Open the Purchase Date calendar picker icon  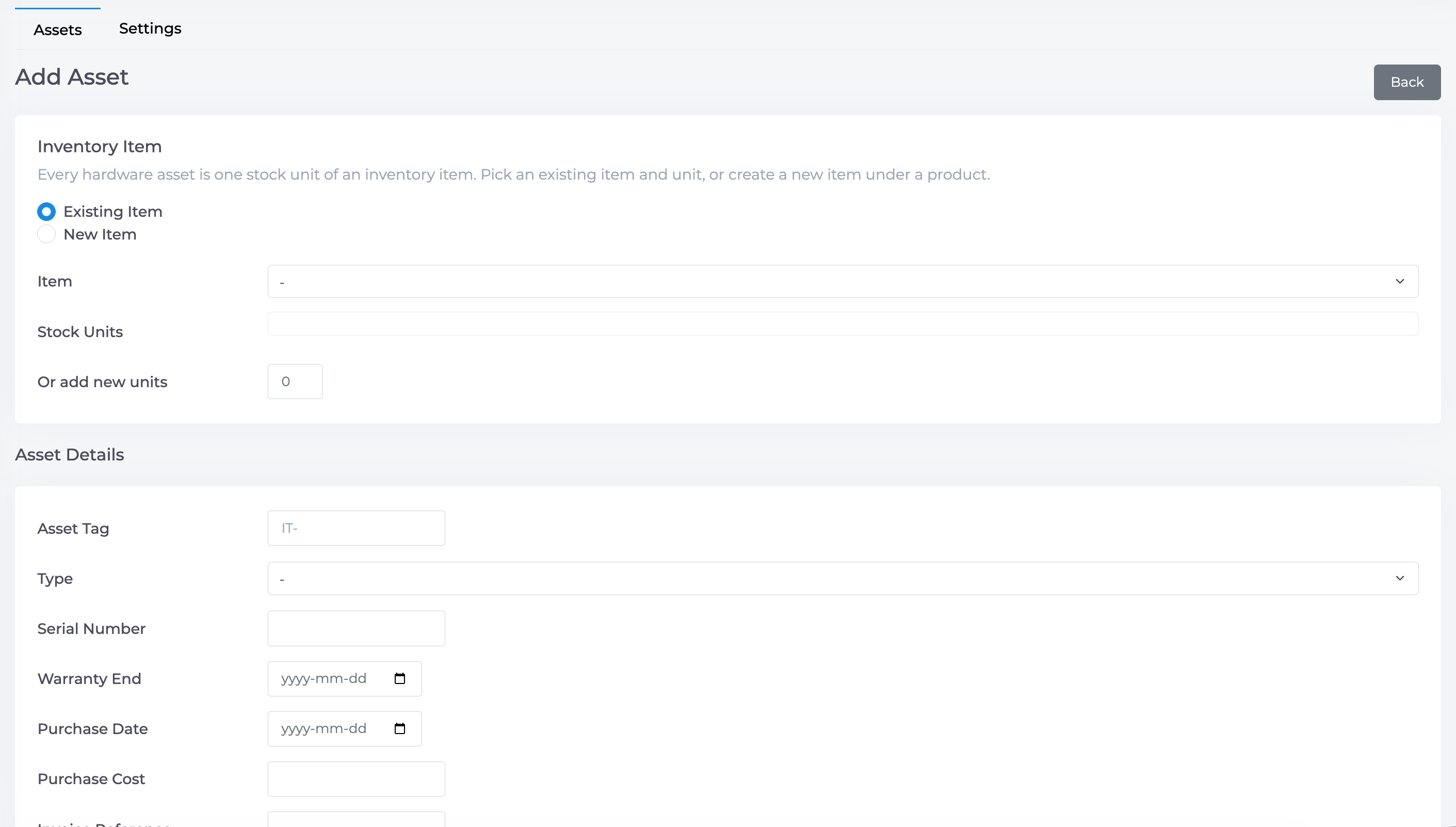coord(400,728)
